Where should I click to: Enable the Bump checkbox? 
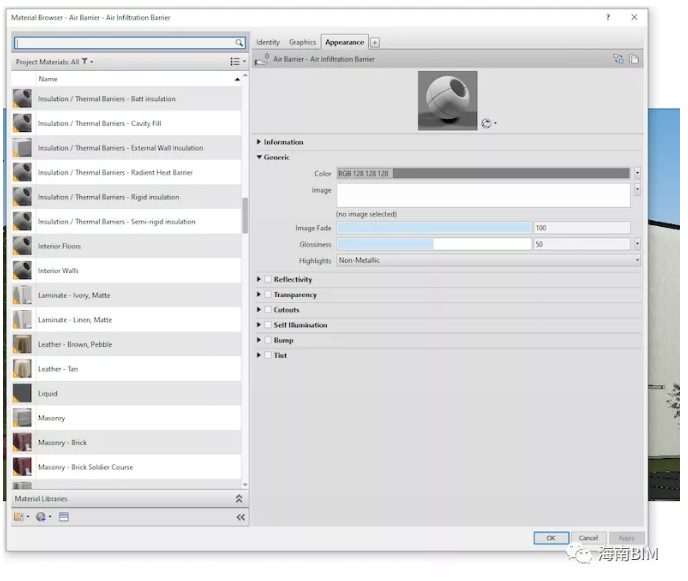tap(268, 340)
